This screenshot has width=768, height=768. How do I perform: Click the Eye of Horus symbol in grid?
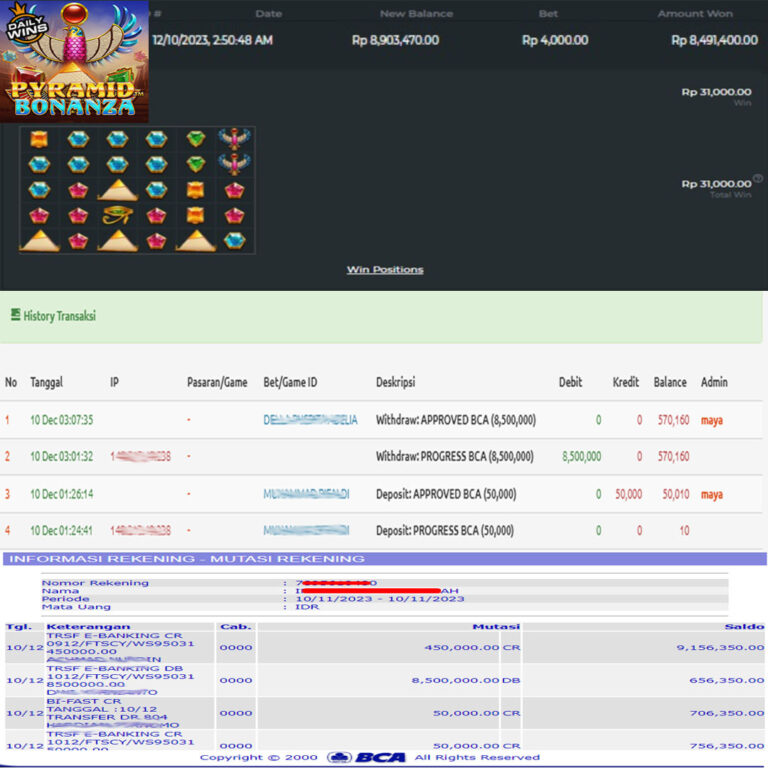(x=117, y=215)
